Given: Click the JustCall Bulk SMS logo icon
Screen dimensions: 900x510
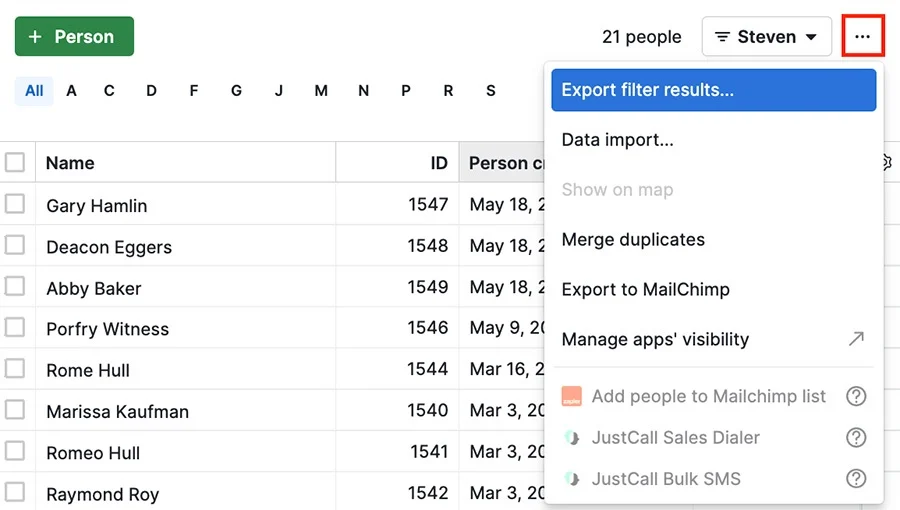Looking at the screenshot, I should pos(571,479).
